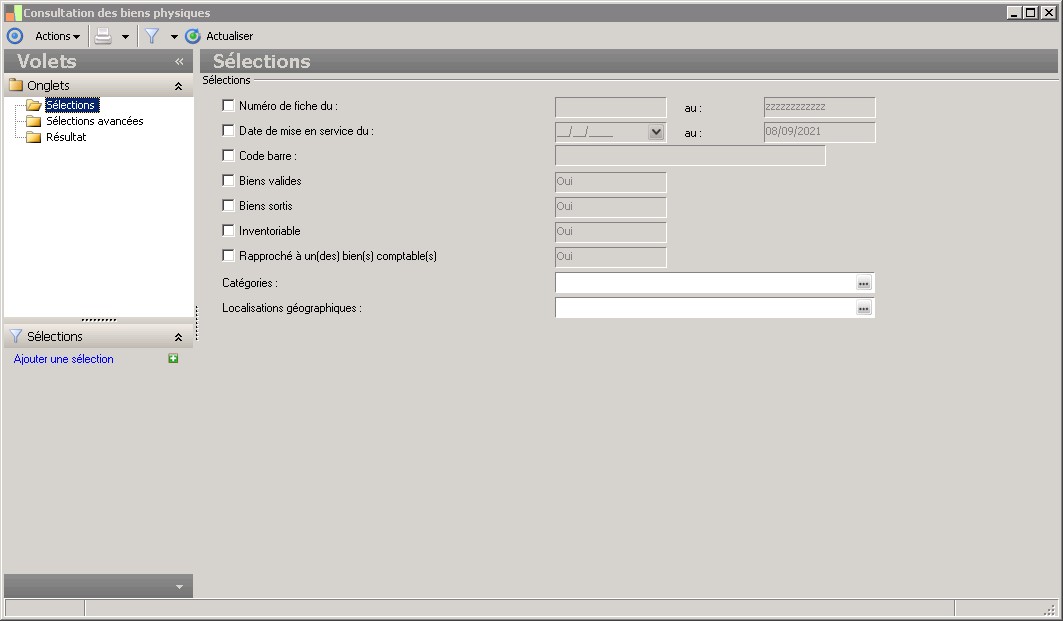This screenshot has height=621, width=1063.
Task: Click the Actualiser button label
Action: point(229,36)
